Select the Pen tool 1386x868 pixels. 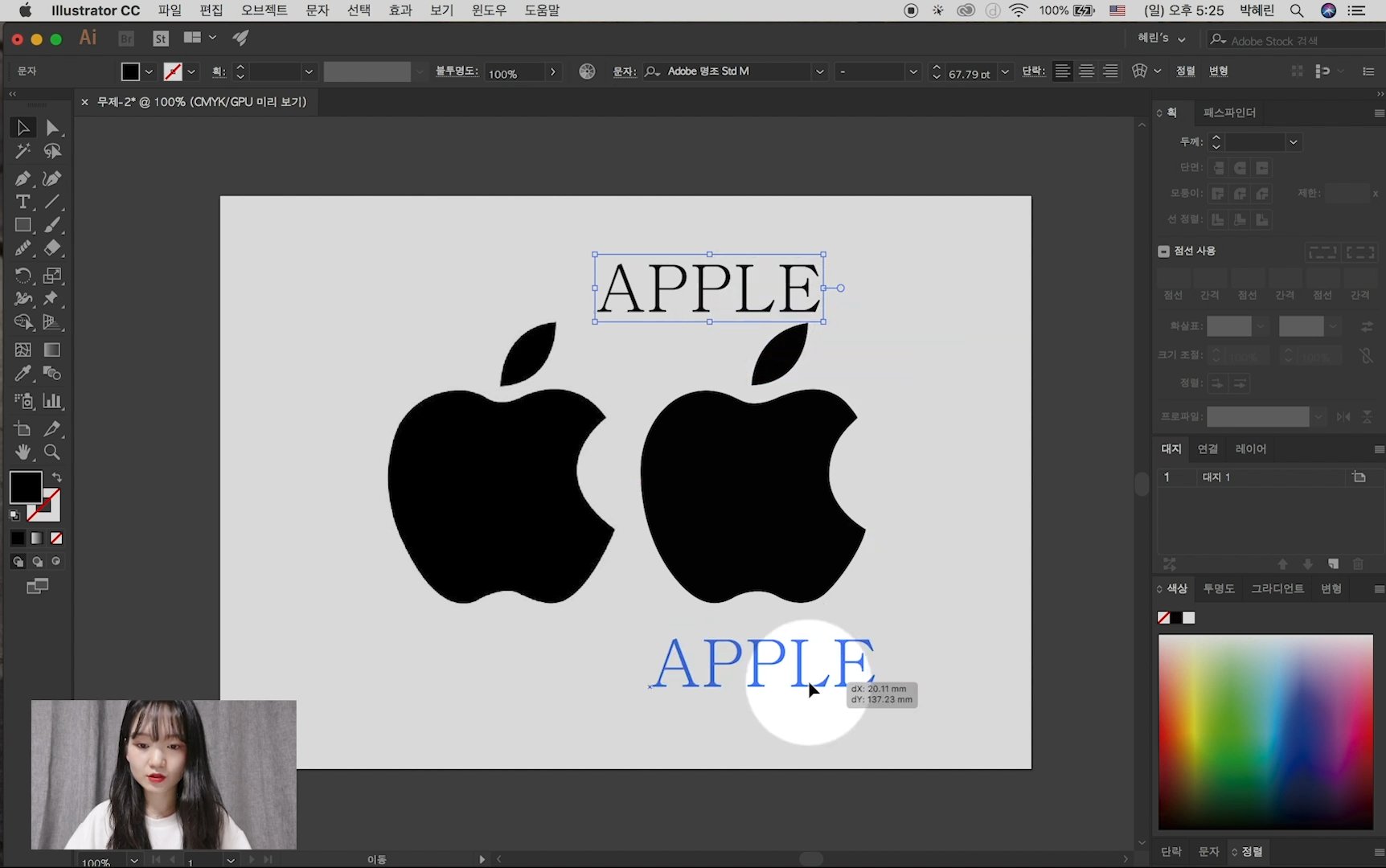(23, 178)
